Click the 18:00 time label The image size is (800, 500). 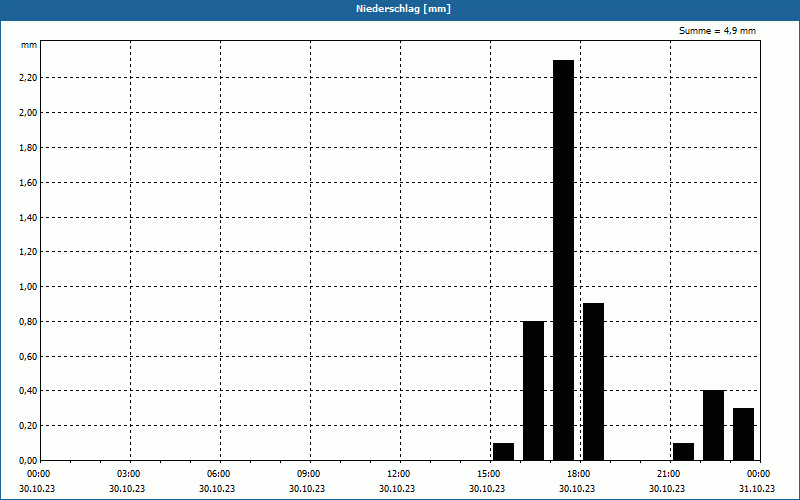[580, 474]
